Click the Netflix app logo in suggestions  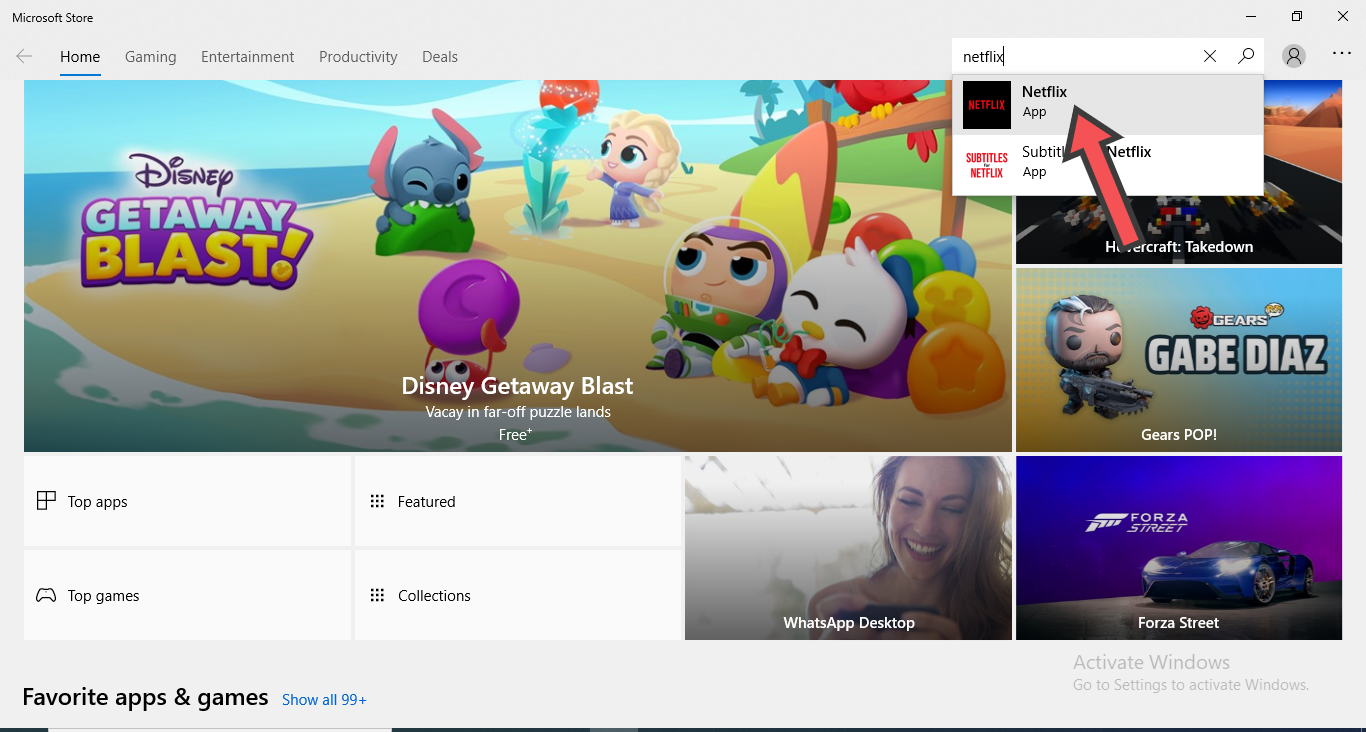[987, 105]
